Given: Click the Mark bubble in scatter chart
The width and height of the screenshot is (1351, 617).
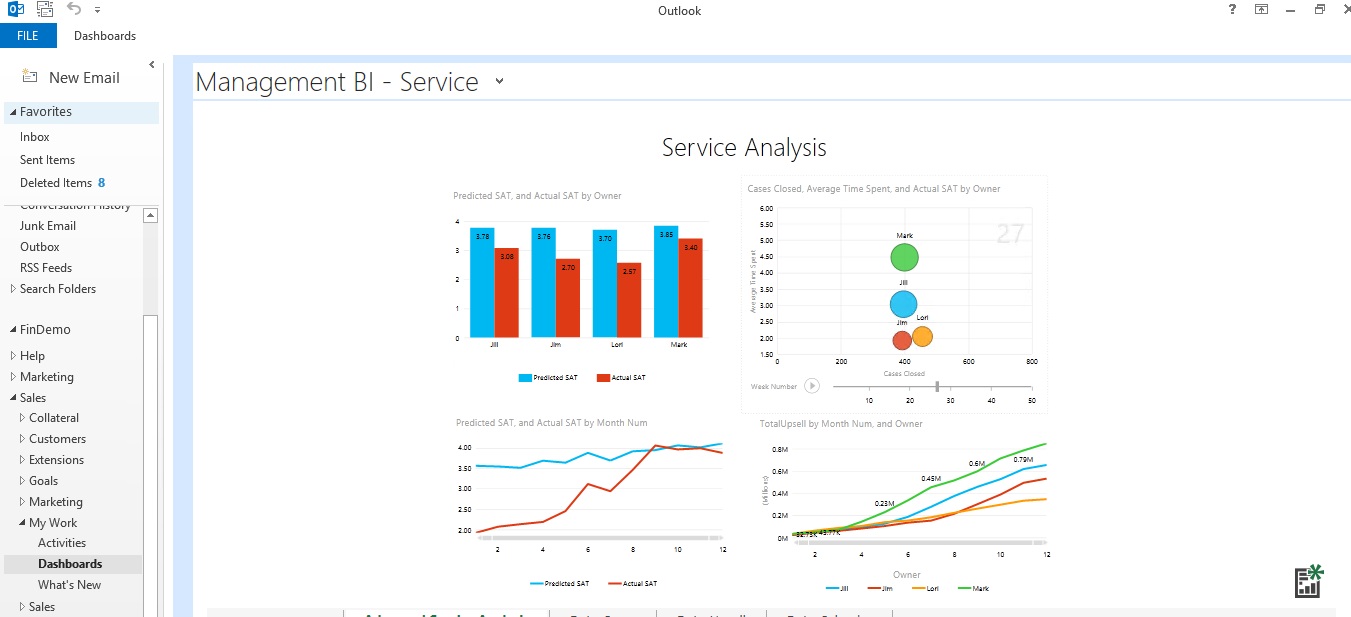Looking at the screenshot, I should (x=904, y=258).
